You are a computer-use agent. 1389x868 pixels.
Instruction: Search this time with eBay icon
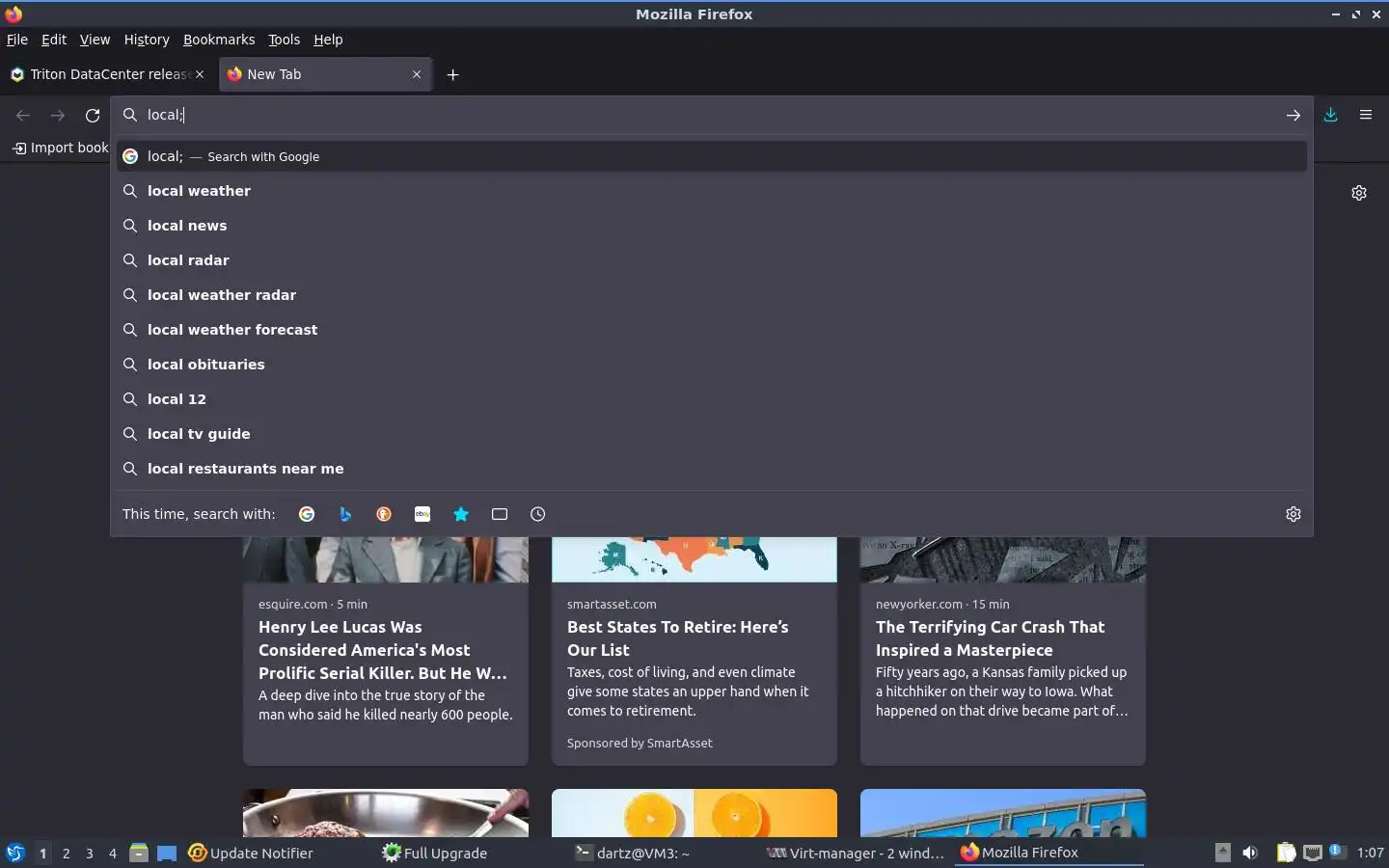coord(422,514)
